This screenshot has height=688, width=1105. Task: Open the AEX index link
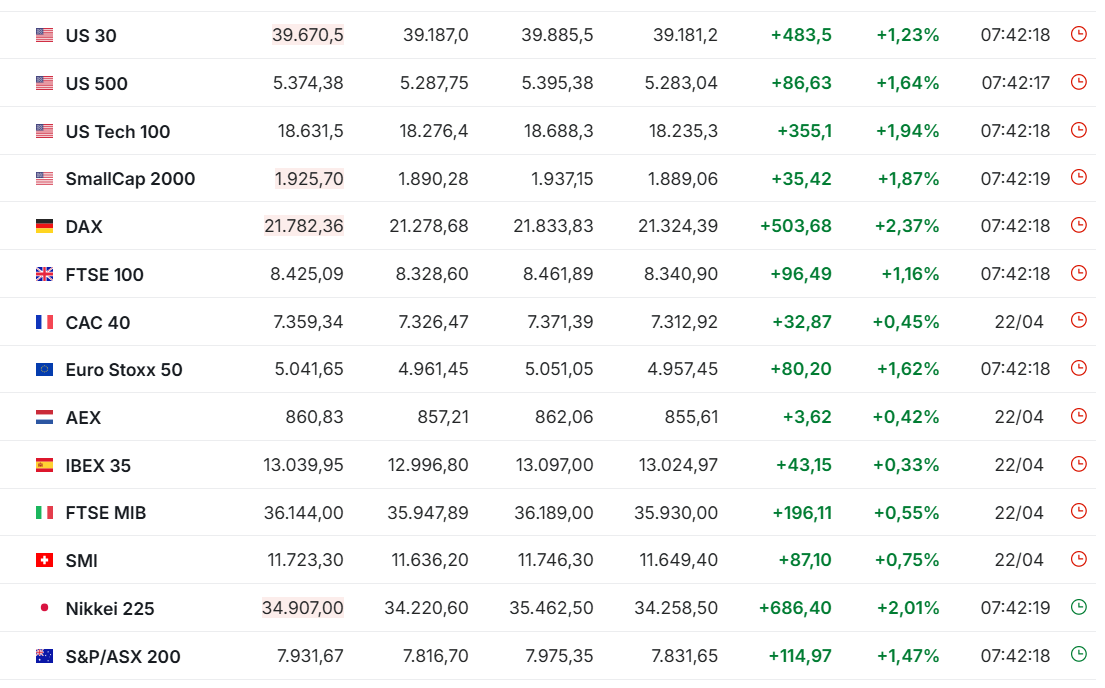pos(83,418)
